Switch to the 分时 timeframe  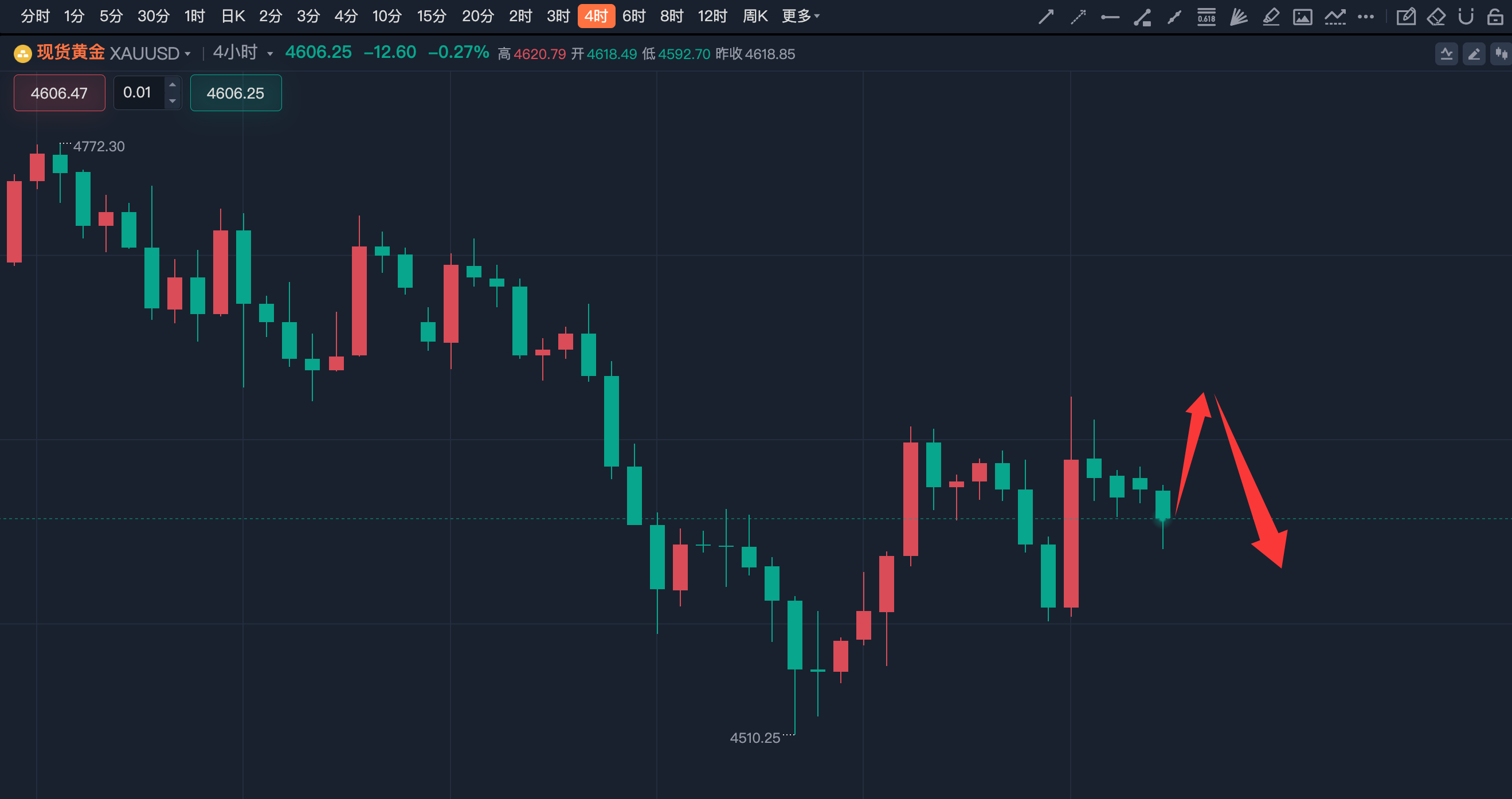(35, 16)
